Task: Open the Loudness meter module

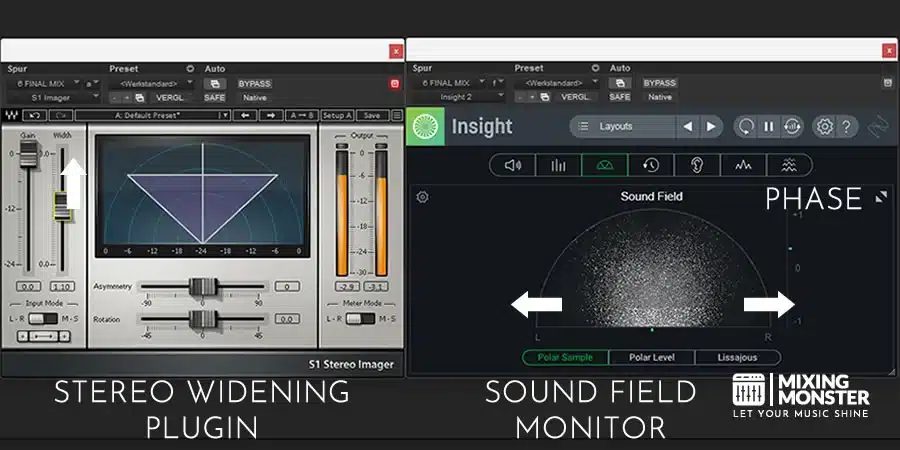Action: point(512,166)
